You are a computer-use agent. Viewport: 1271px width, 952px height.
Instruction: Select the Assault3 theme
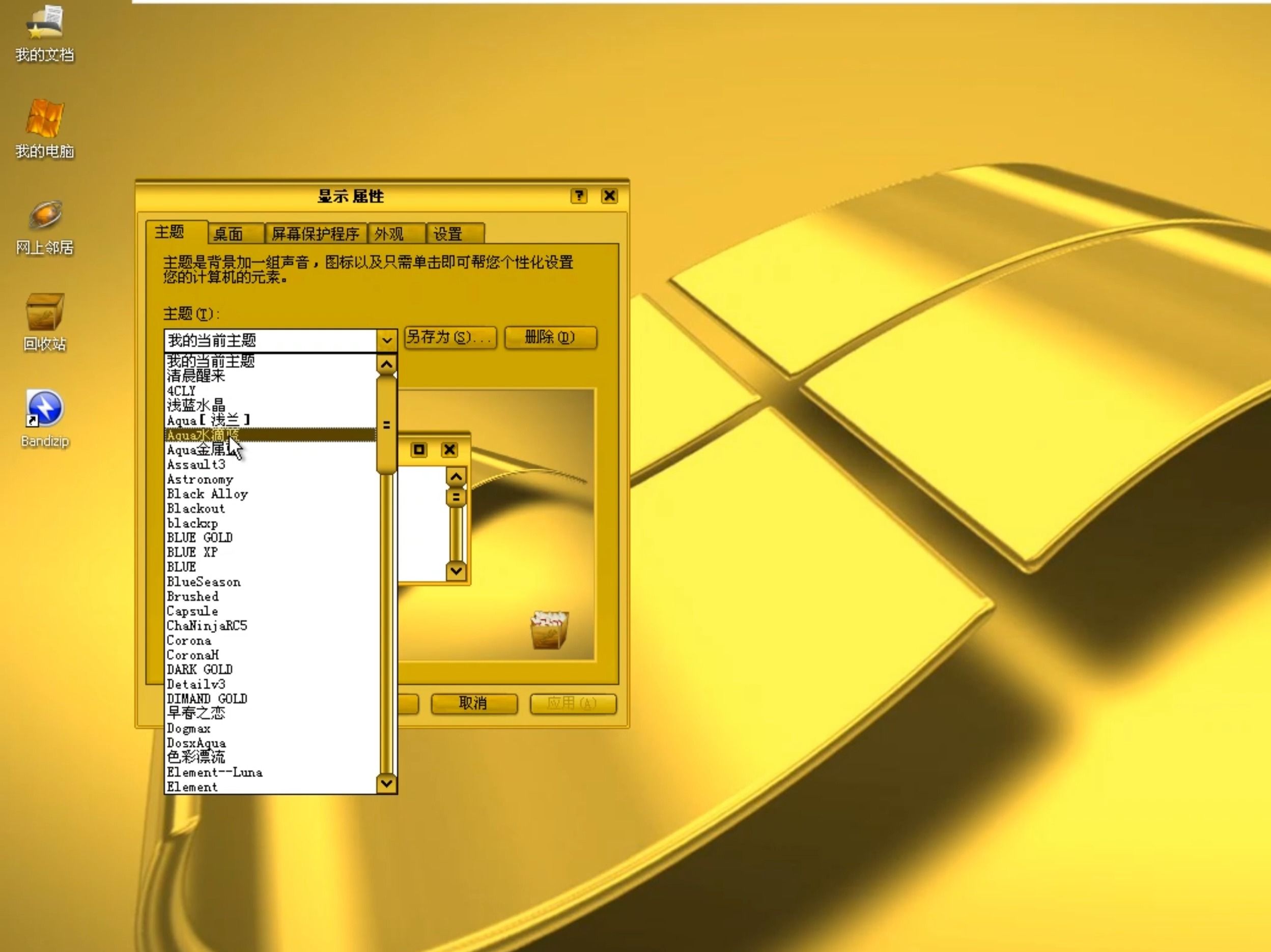[271, 464]
